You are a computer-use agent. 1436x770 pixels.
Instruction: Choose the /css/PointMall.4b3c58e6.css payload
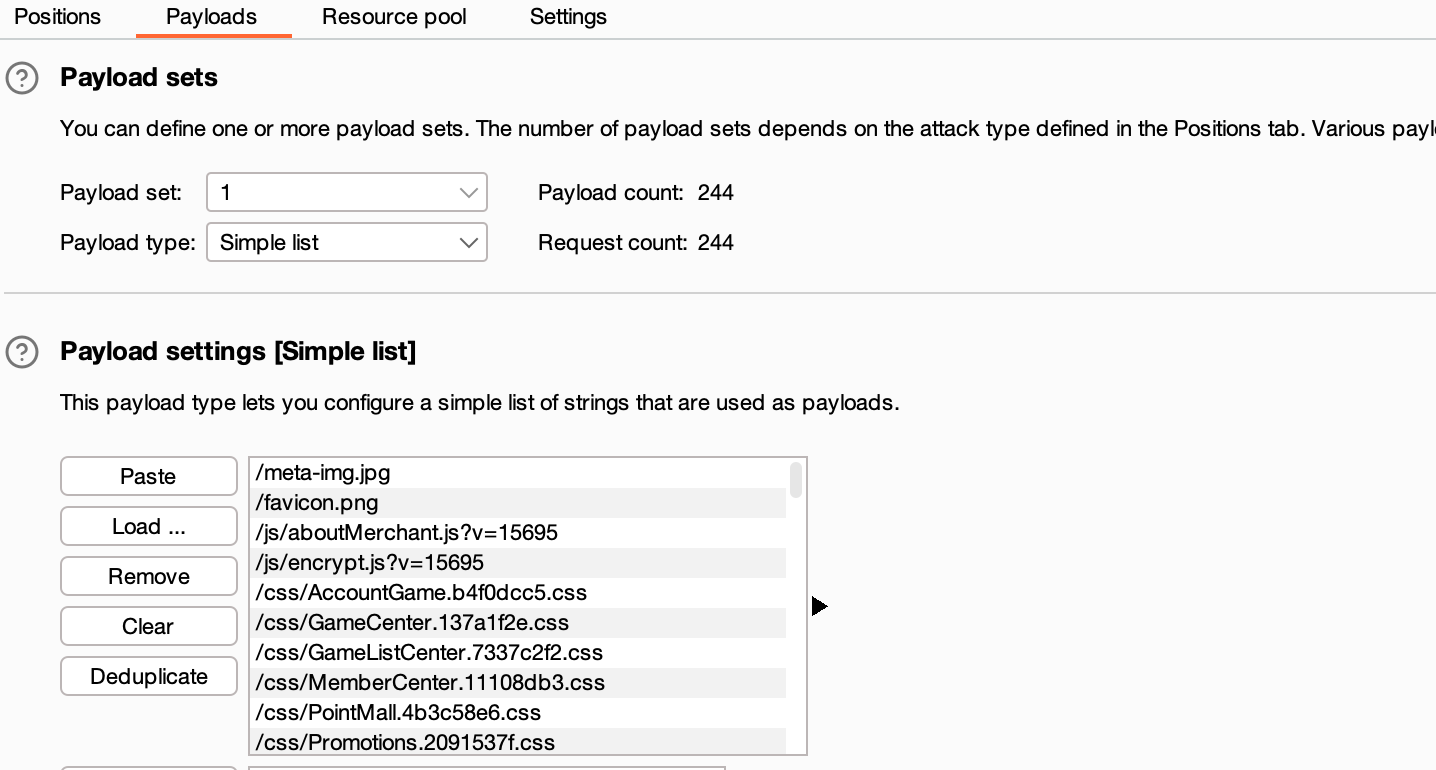coord(516,713)
